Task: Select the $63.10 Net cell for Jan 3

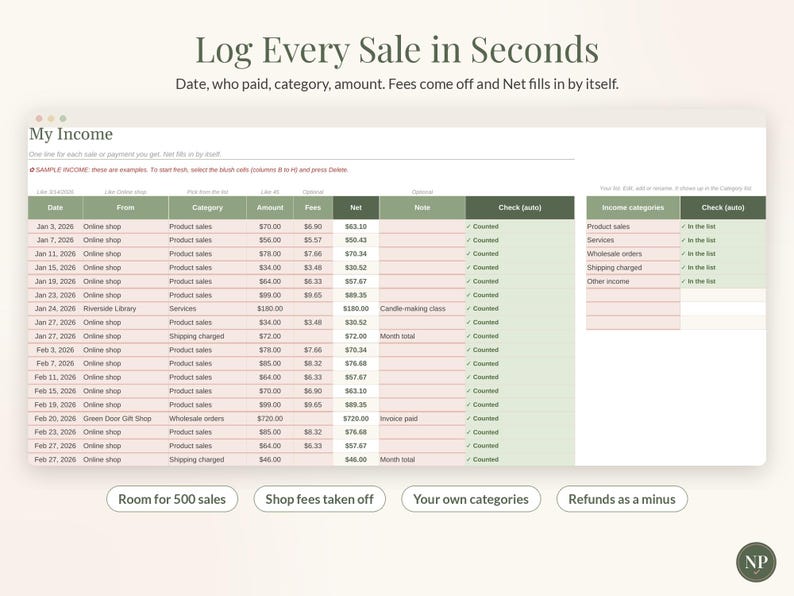Action: click(356, 226)
